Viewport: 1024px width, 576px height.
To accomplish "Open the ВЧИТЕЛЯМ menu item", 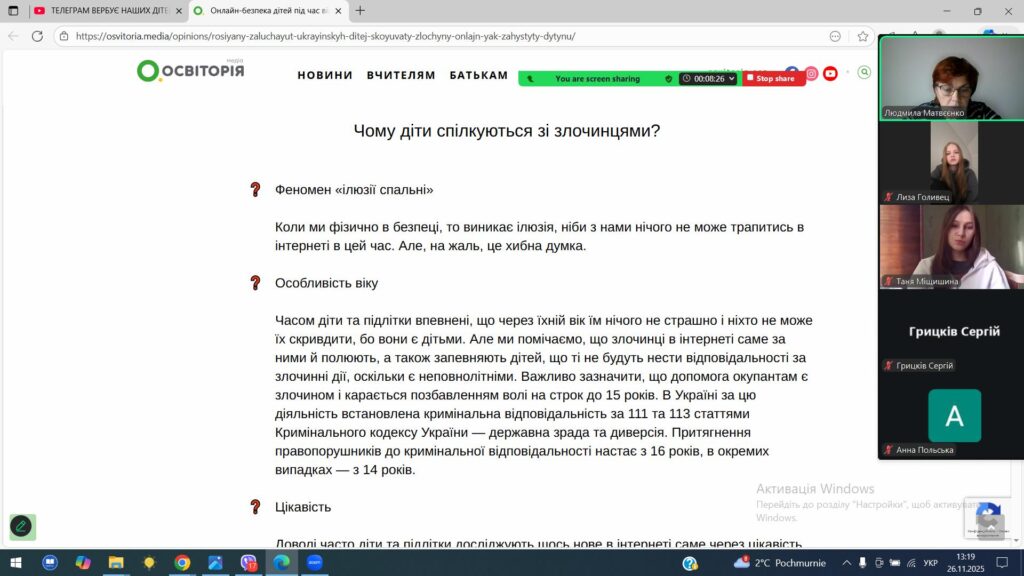I will tap(401, 75).
